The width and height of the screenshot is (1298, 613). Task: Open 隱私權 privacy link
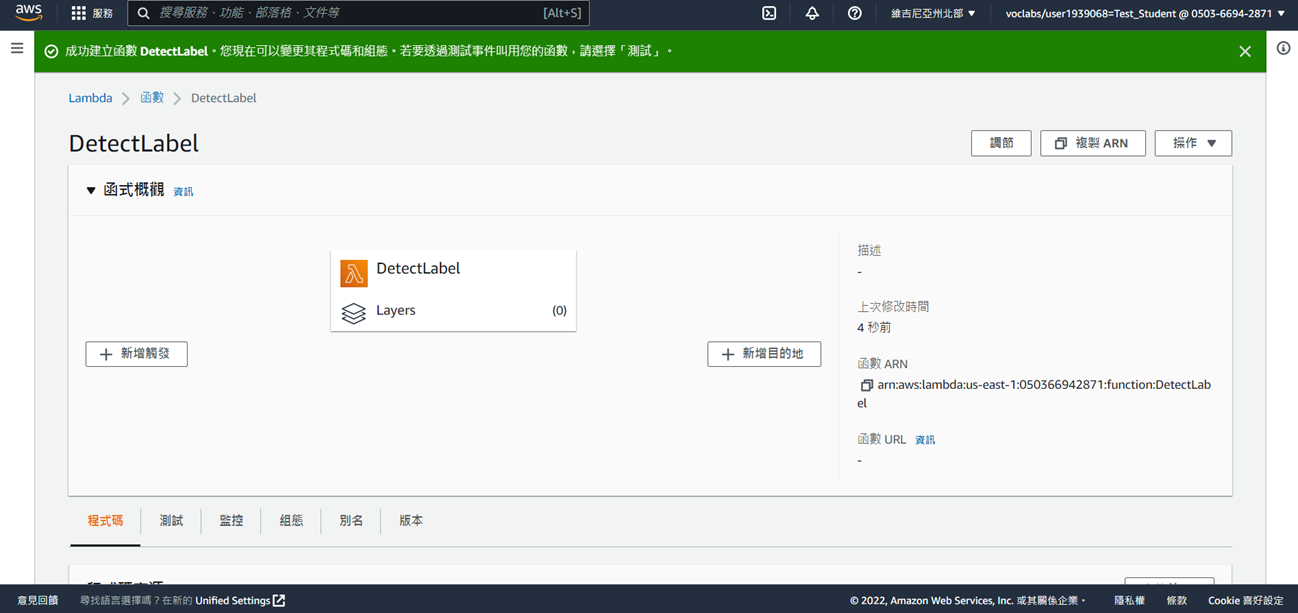[1129, 600]
